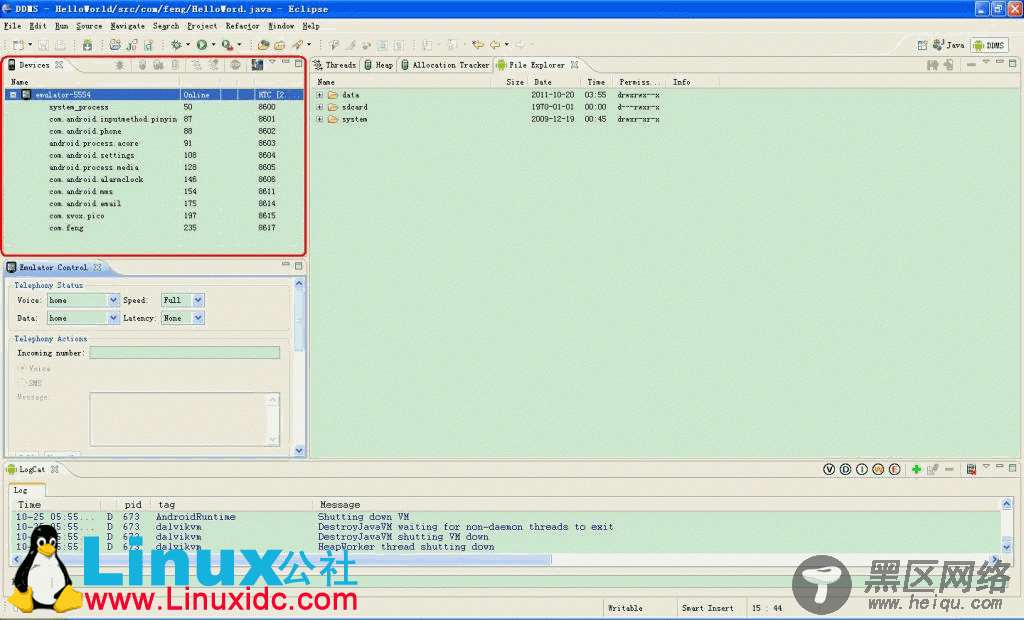Toggle the Debug log level filter
This screenshot has height=620, width=1024.
pos(845,469)
